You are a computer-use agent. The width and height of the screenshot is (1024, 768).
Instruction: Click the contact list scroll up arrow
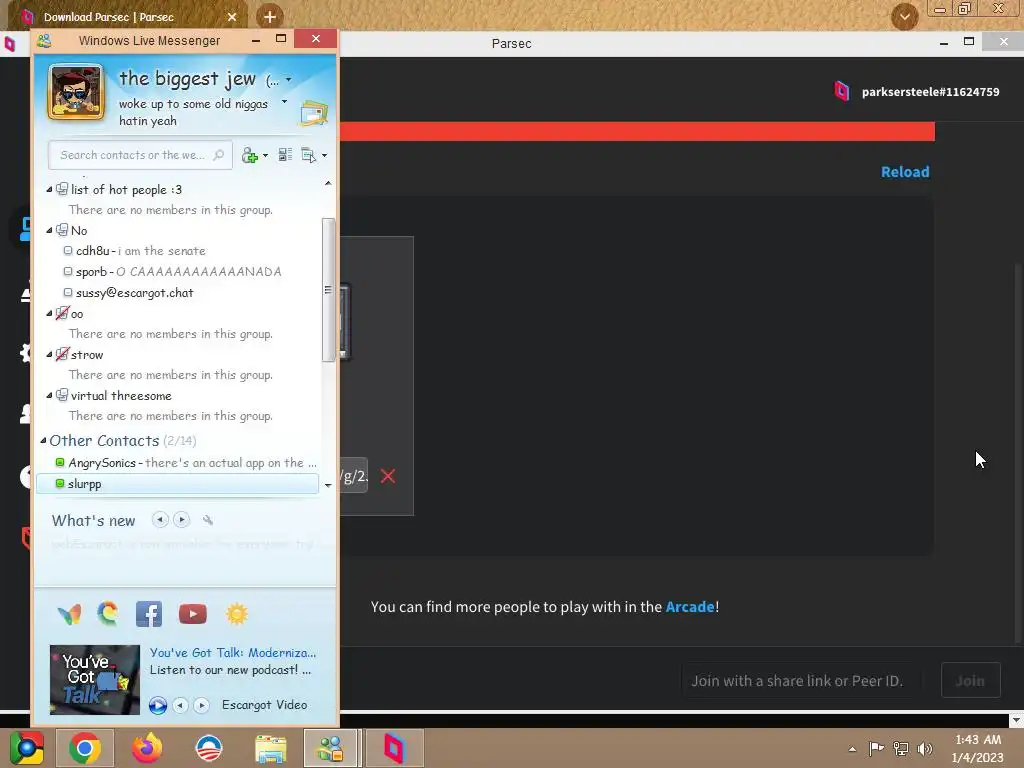(328, 184)
